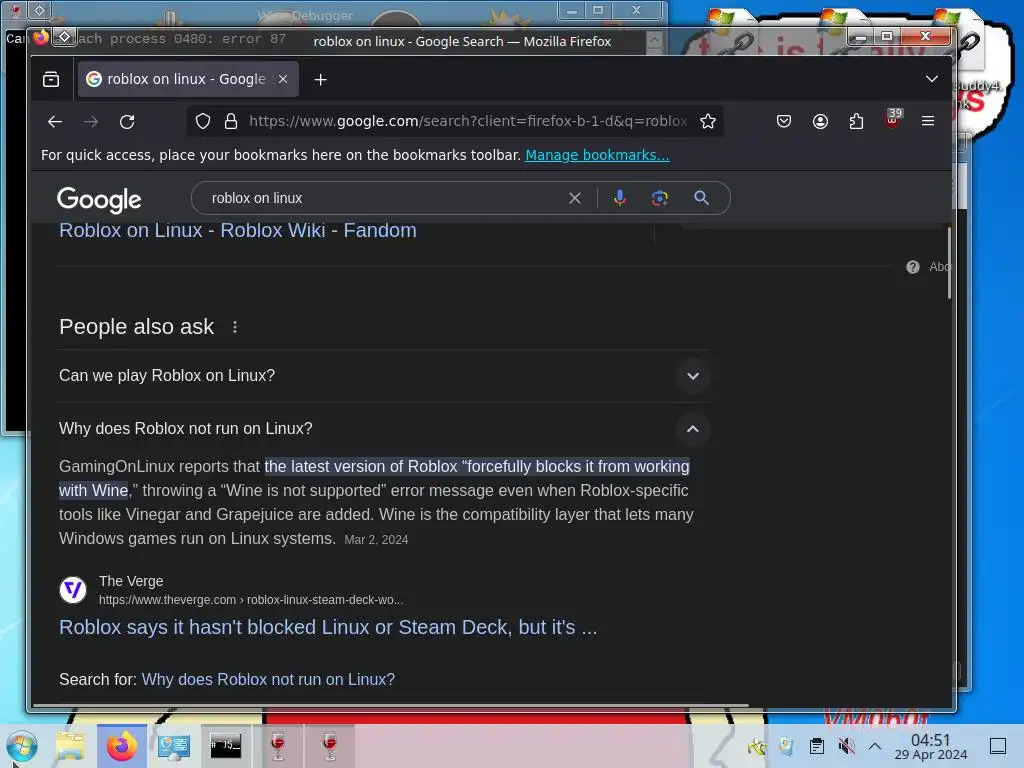The height and width of the screenshot is (768, 1024).
Task: Open the list all tabs dropdown
Action: click(932, 79)
